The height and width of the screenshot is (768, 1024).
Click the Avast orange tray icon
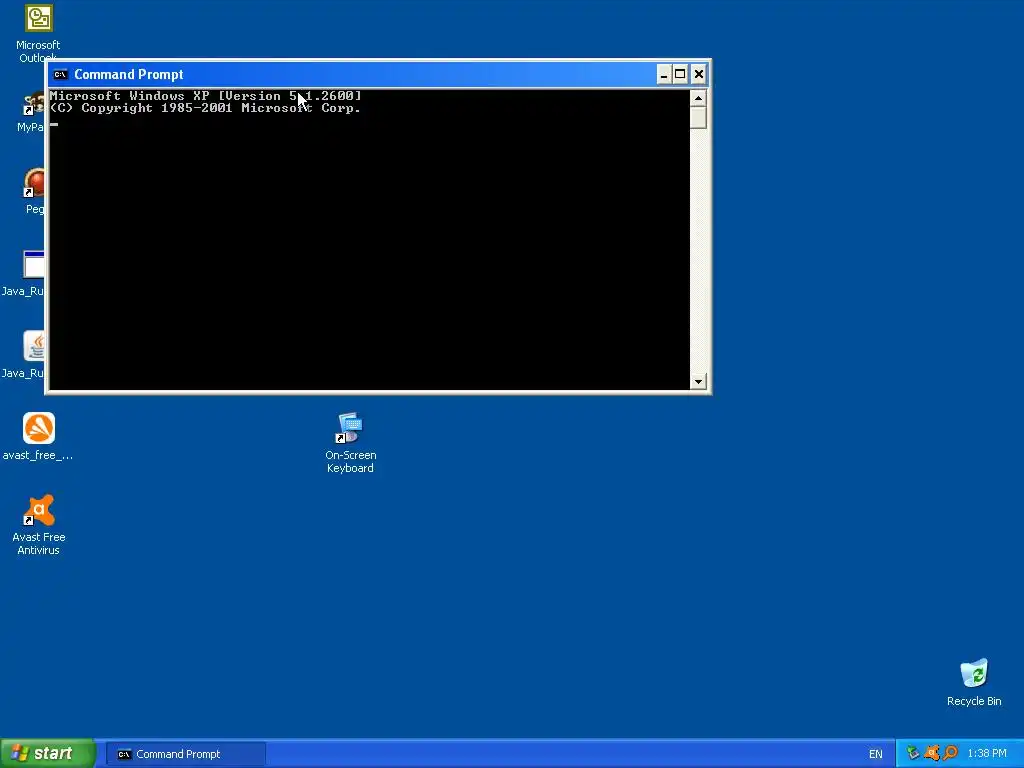coord(932,754)
